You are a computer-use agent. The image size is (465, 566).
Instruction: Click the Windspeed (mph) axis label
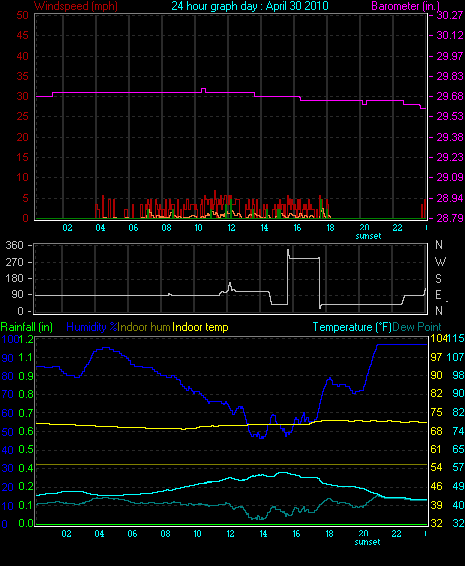click(x=75, y=6)
